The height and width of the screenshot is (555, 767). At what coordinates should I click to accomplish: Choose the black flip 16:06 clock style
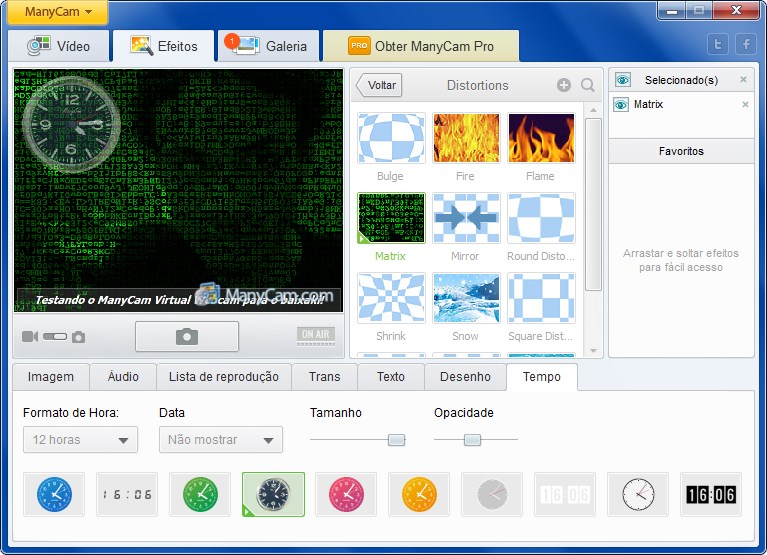pyautogui.click(x=711, y=494)
